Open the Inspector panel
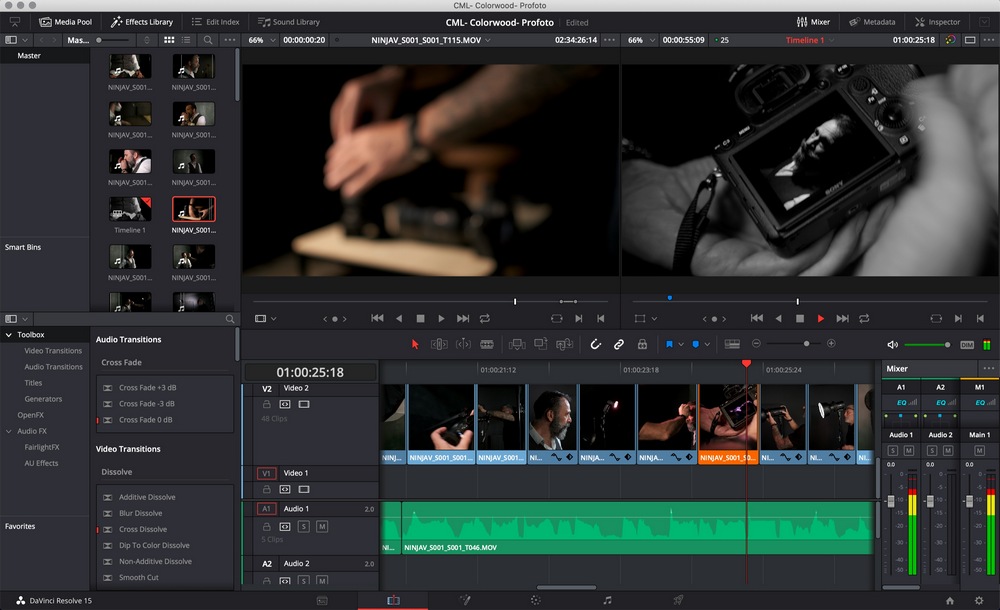The height and width of the screenshot is (610, 1000). (938, 22)
